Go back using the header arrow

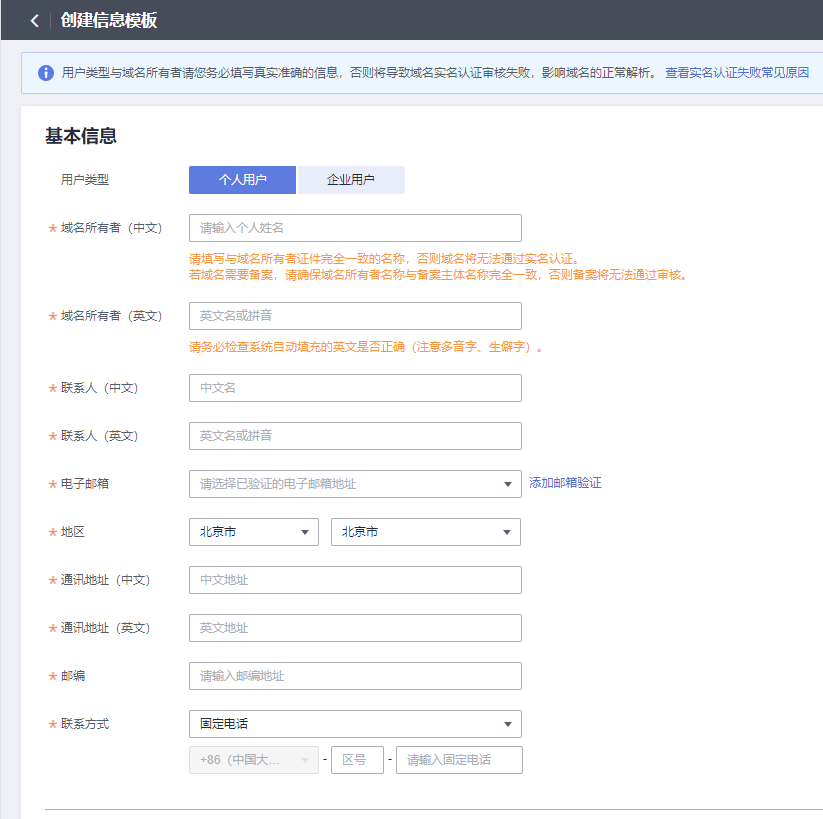35,20
